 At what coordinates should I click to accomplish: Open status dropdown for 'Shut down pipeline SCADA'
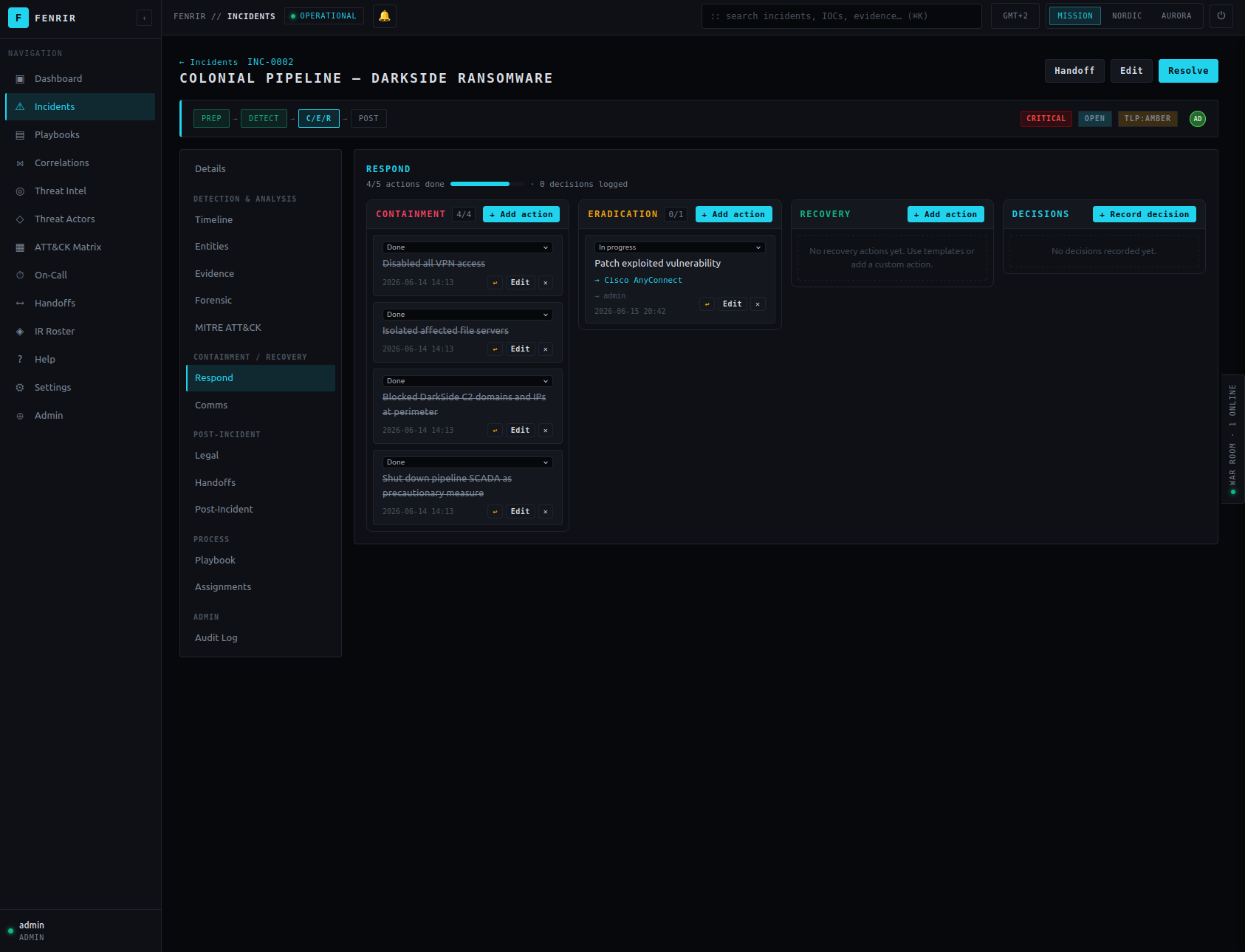click(x=467, y=462)
